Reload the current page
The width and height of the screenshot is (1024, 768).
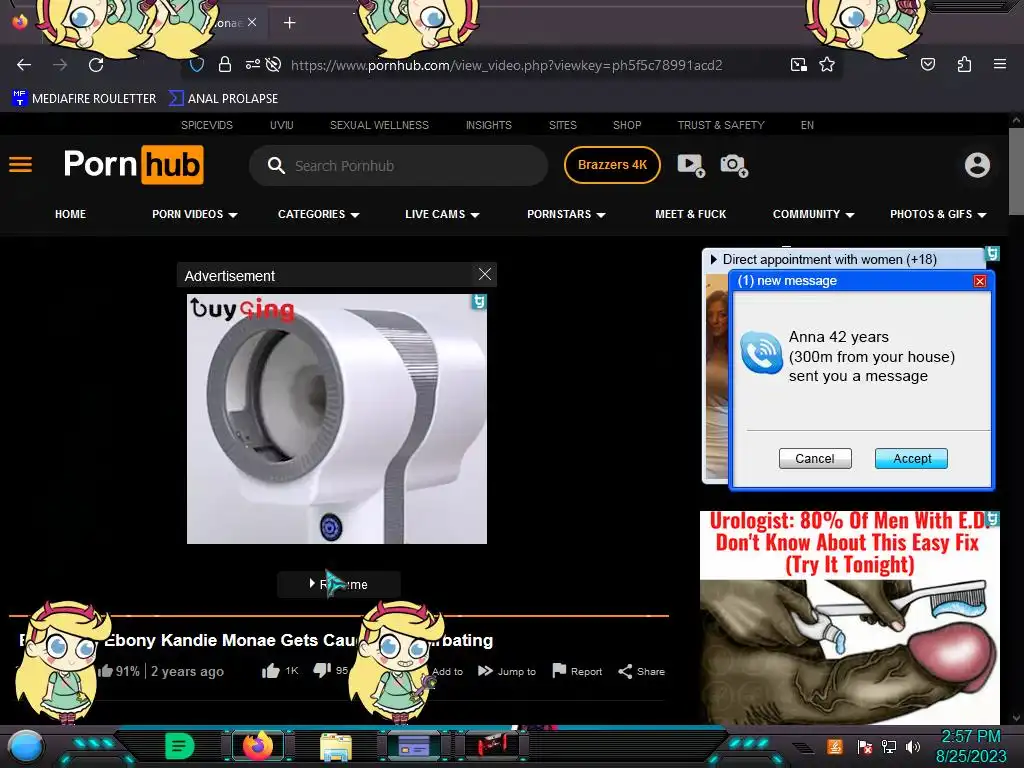click(96, 65)
